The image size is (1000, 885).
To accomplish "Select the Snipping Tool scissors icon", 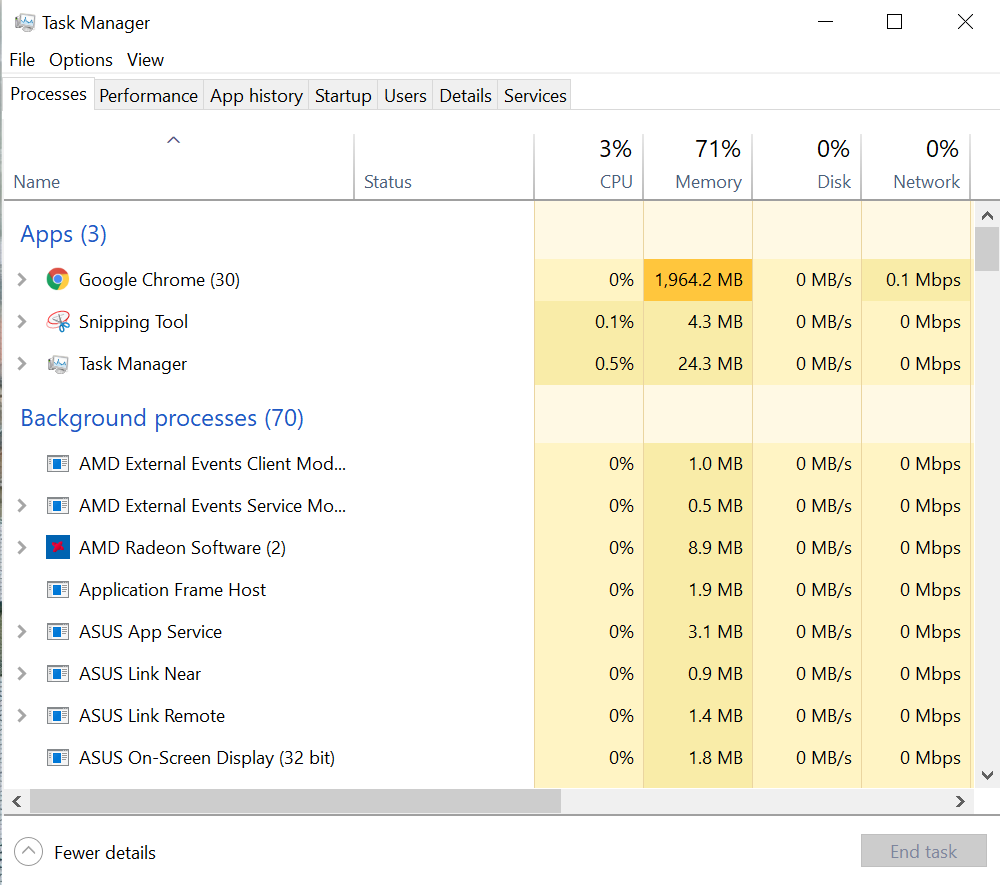I will tap(58, 322).
